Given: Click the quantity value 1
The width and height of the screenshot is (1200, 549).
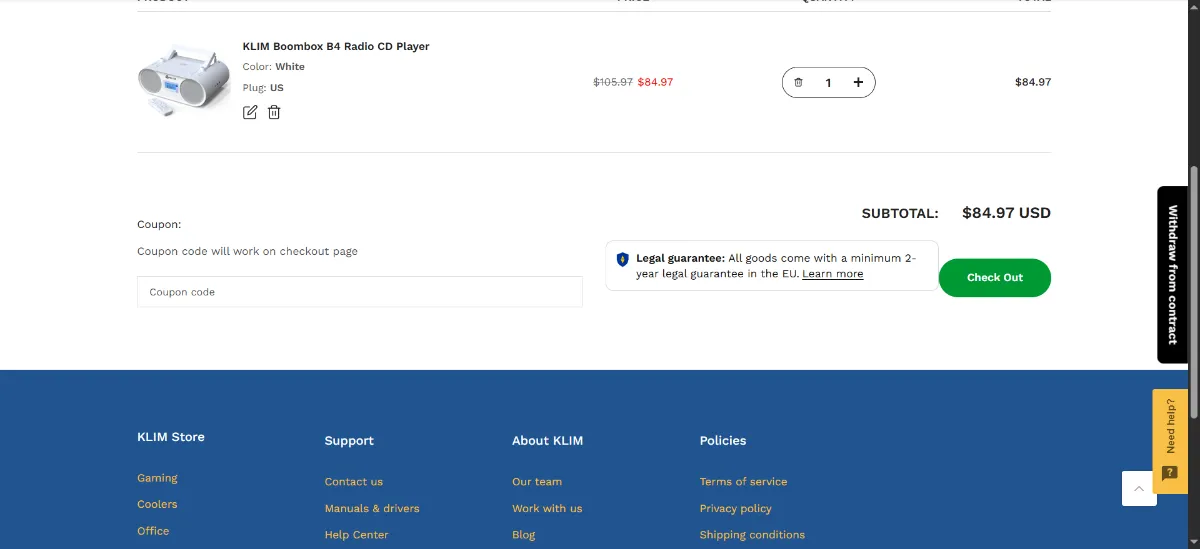Looking at the screenshot, I should tap(828, 83).
